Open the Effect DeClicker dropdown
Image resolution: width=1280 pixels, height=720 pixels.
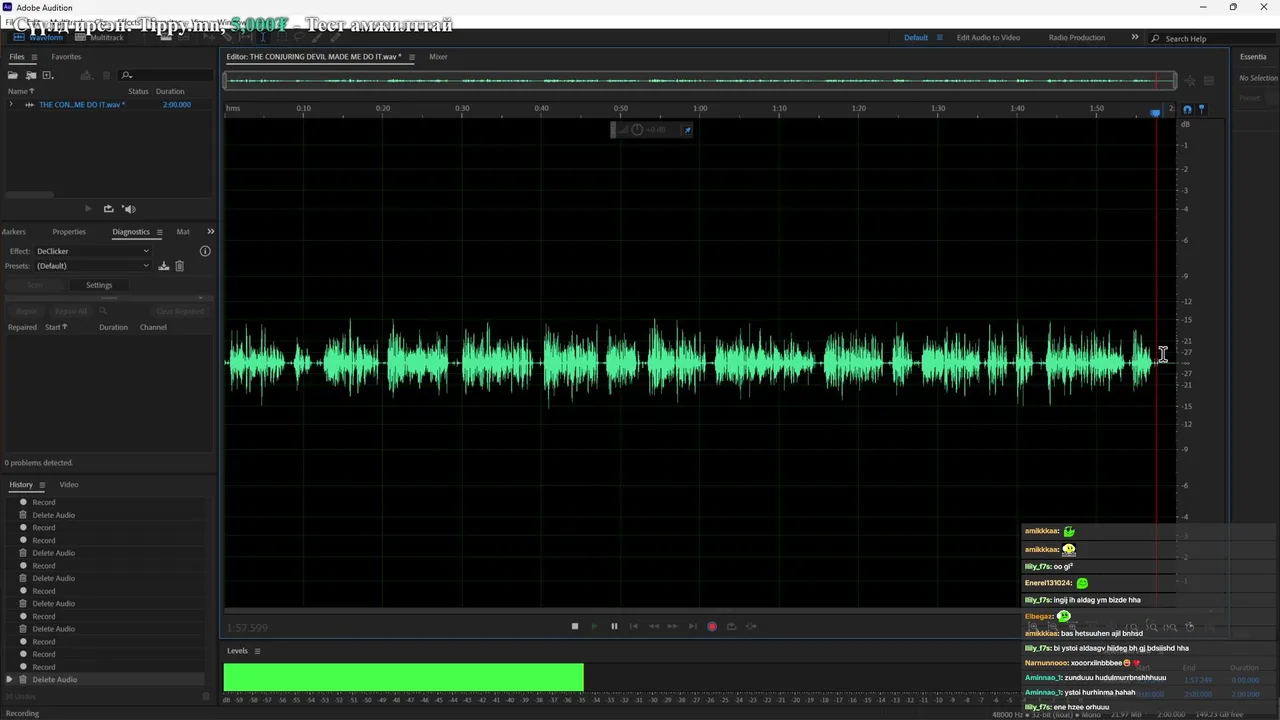point(93,251)
